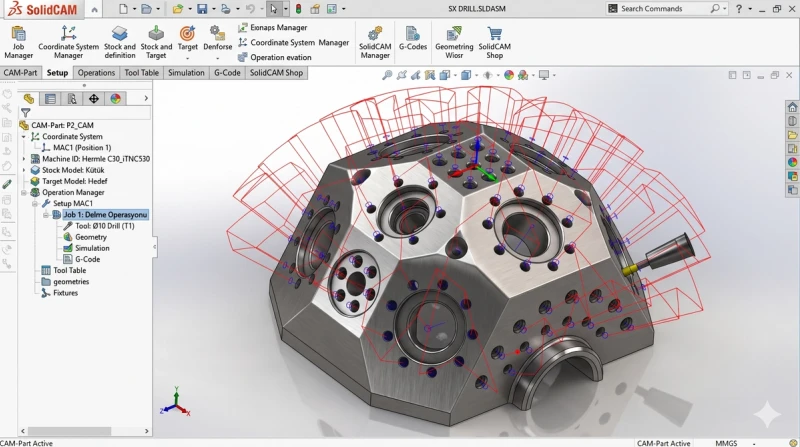This screenshot has height=447, width=800.
Task: Click Coordinate System Manager text button
Action: point(293,42)
